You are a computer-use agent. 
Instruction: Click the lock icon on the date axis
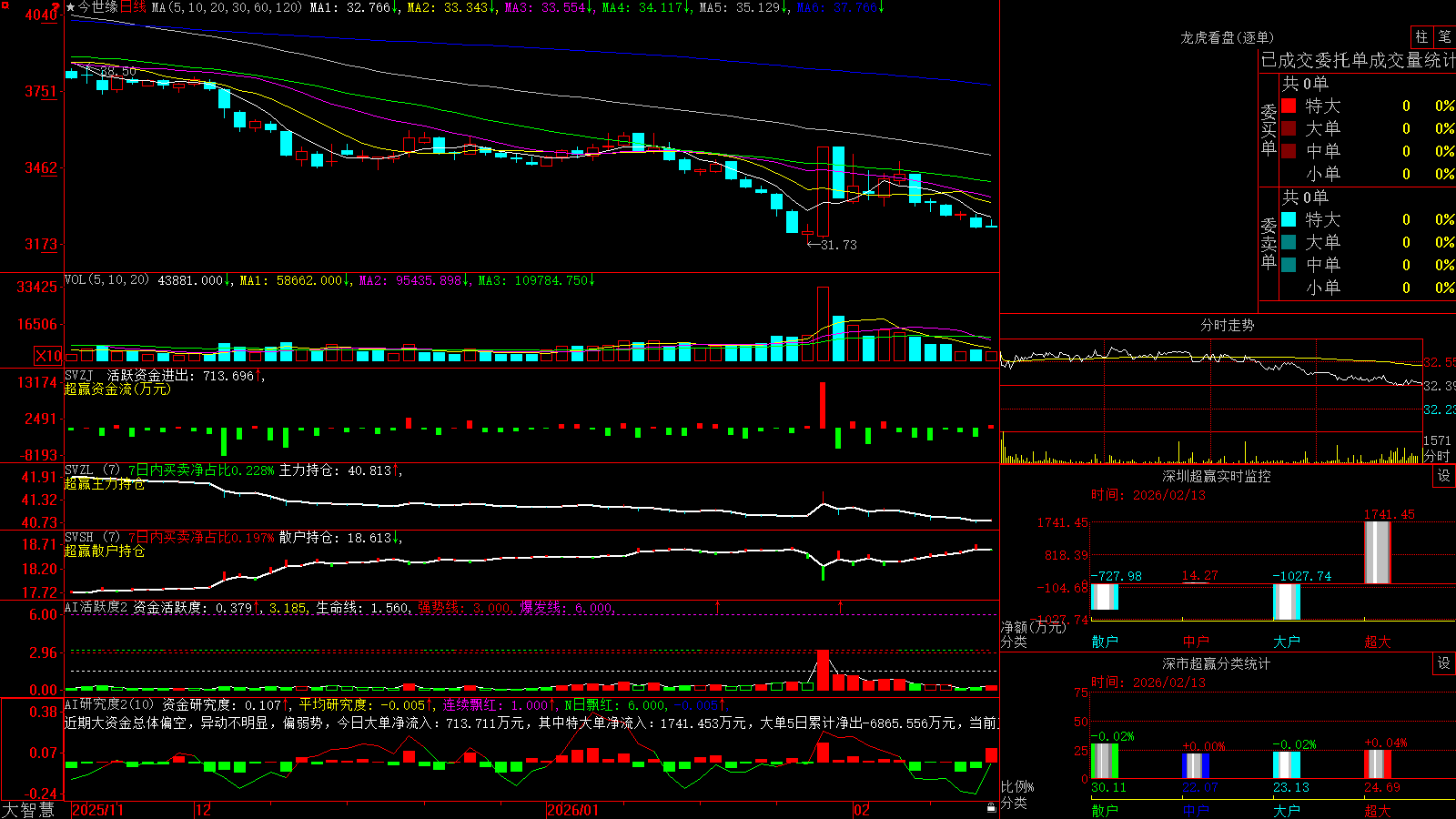991,808
